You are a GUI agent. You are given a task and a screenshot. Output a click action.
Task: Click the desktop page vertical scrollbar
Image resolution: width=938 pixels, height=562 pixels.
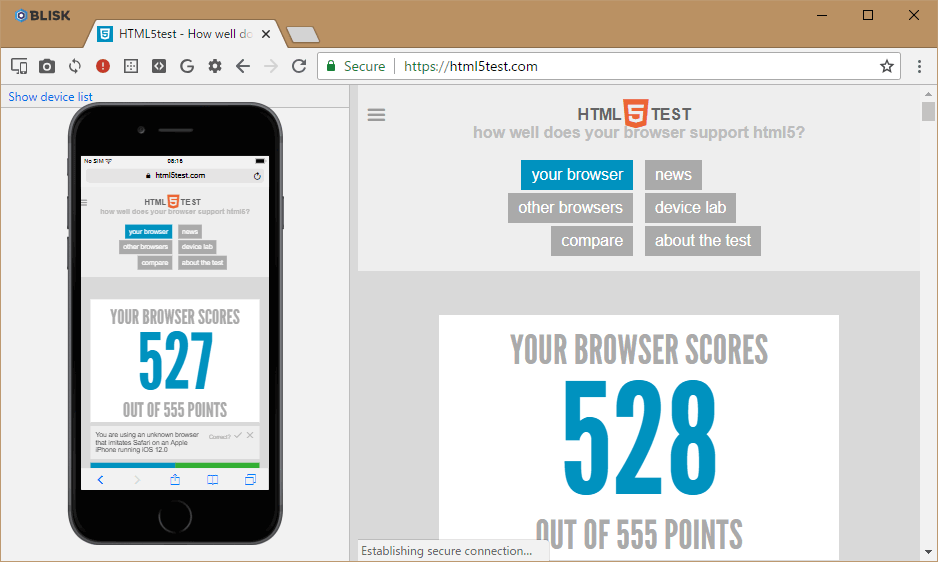pyautogui.click(x=928, y=300)
